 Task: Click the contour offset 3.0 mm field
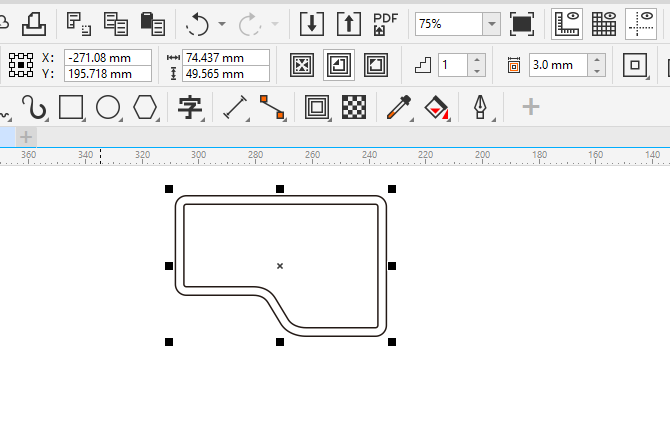pos(558,65)
